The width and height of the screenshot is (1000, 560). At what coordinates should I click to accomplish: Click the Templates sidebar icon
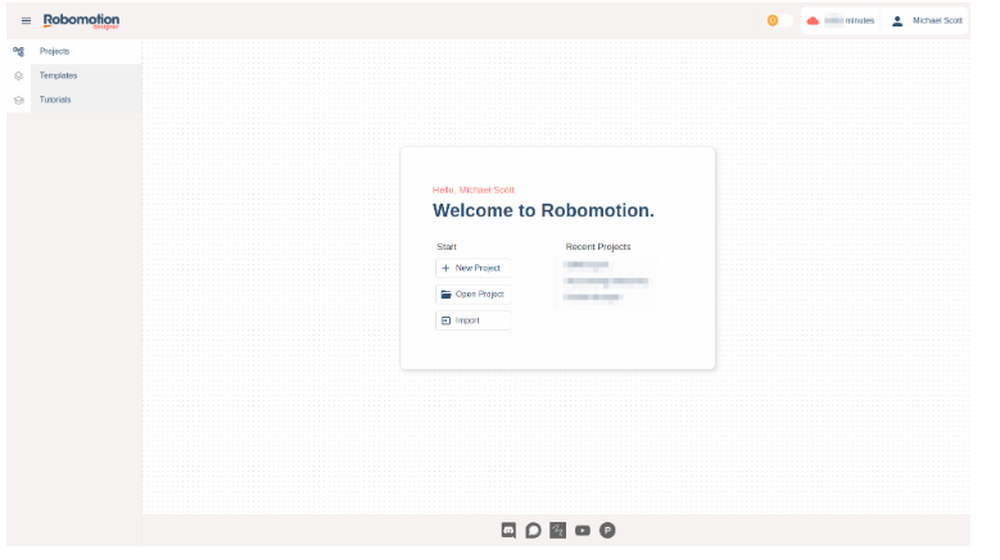click(18, 76)
